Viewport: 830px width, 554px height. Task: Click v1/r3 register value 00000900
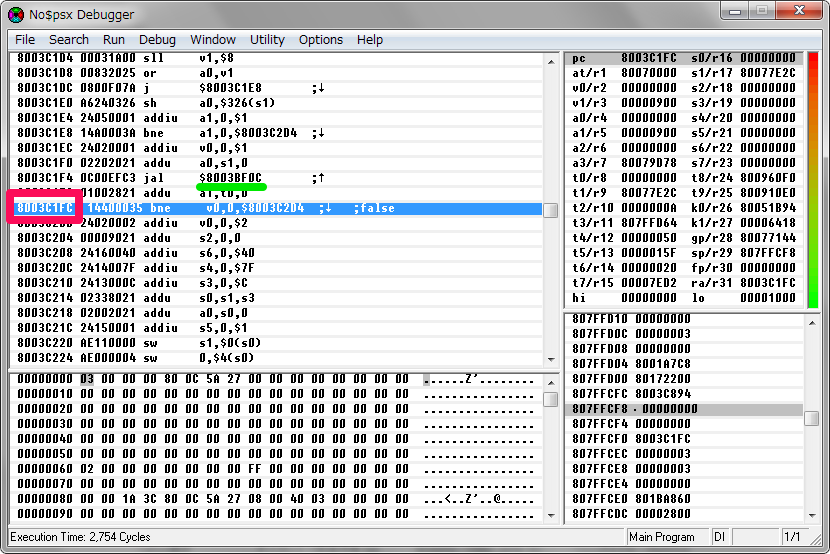point(648,103)
